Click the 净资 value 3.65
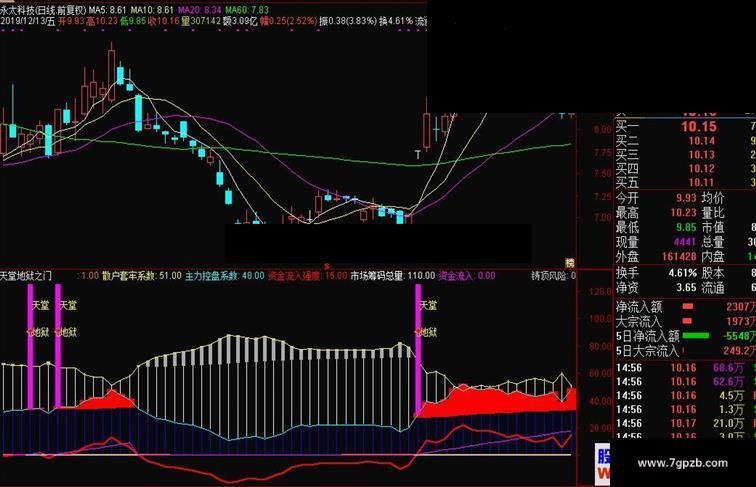The width and height of the screenshot is (756, 487). (686, 288)
